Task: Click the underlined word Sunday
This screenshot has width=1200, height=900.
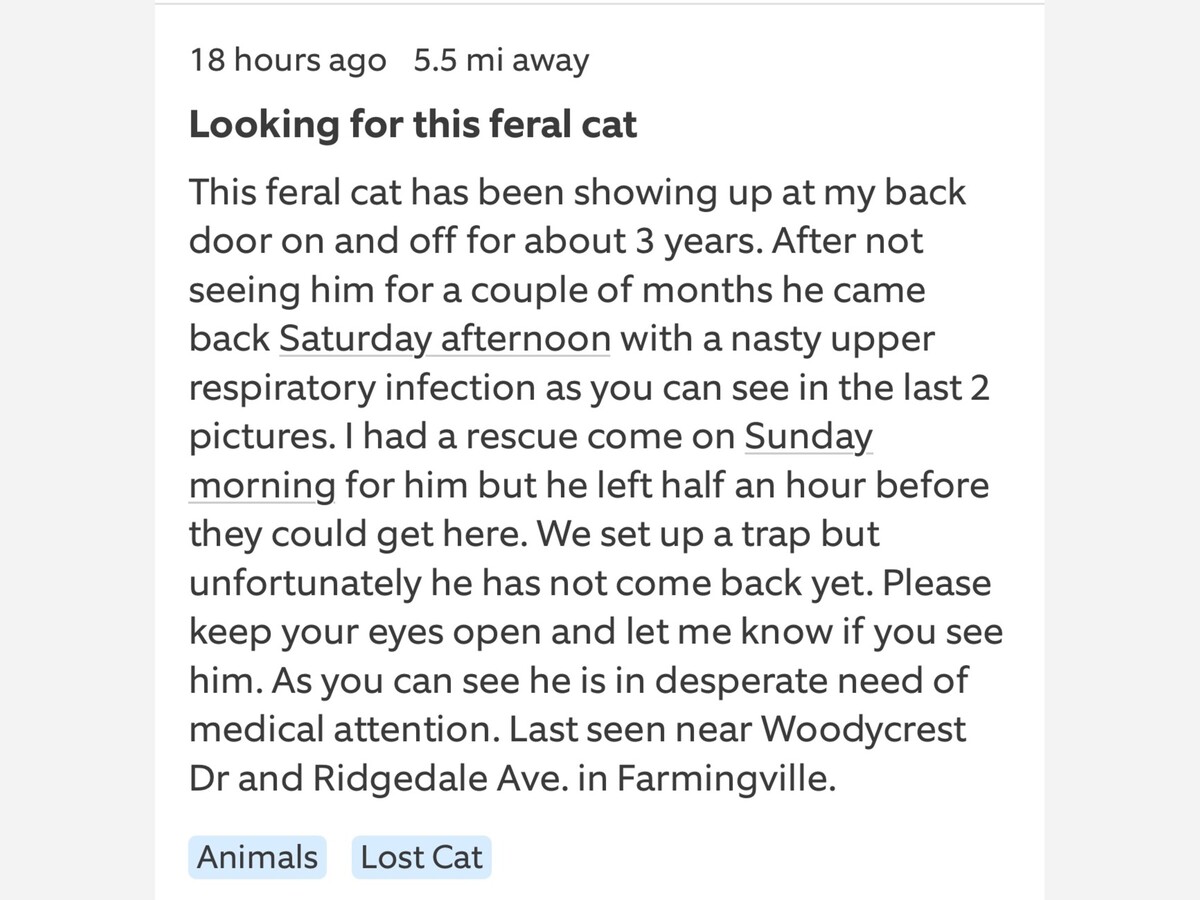Action: click(x=809, y=437)
